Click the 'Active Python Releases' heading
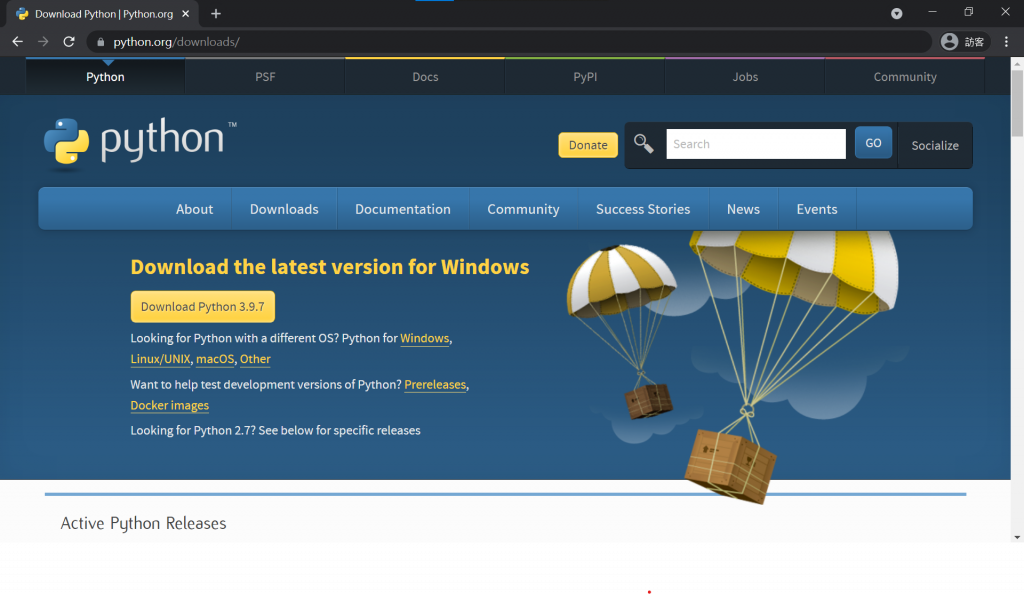1024x594 pixels. (x=143, y=523)
